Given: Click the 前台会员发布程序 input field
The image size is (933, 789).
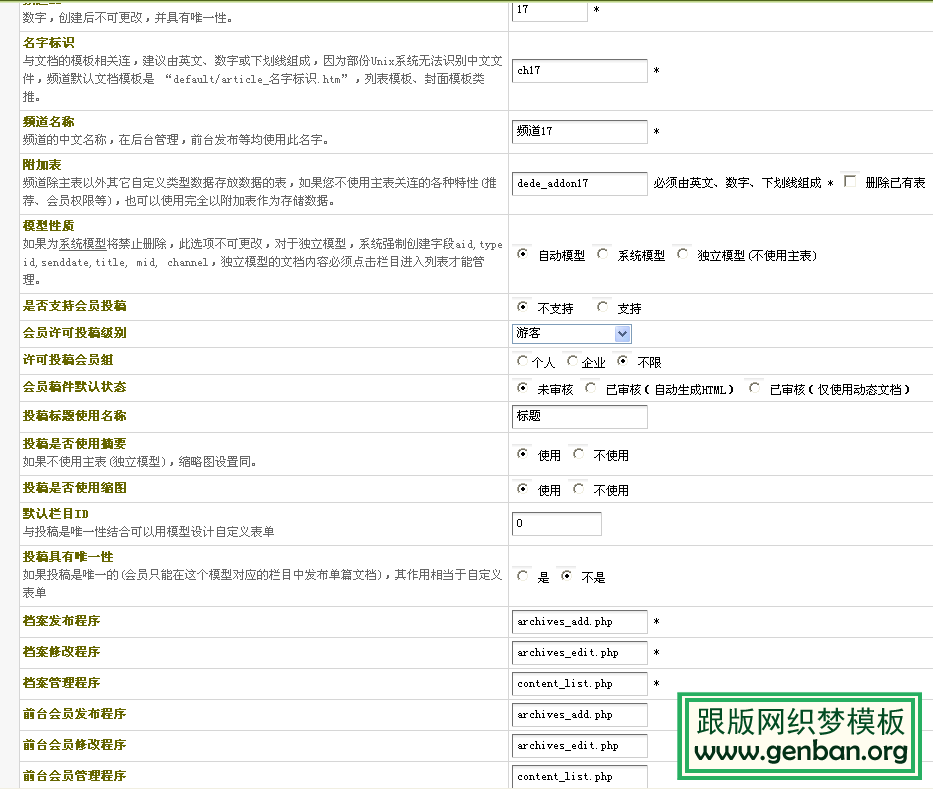Looking at the screenshot, I should [x=580, y=715].
